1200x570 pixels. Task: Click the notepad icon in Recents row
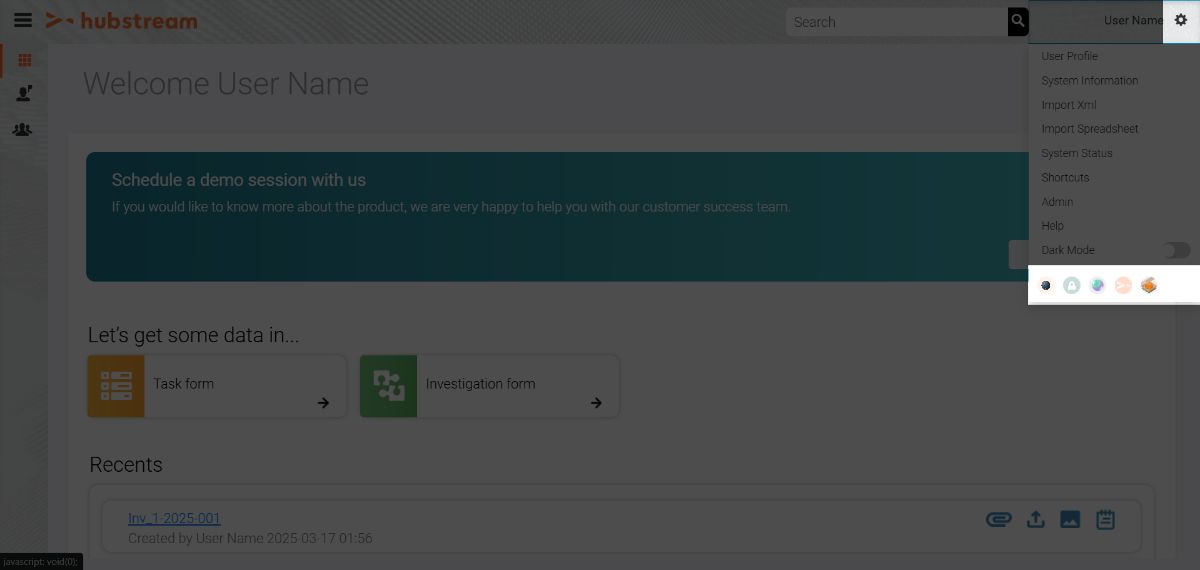point(1105,519)
